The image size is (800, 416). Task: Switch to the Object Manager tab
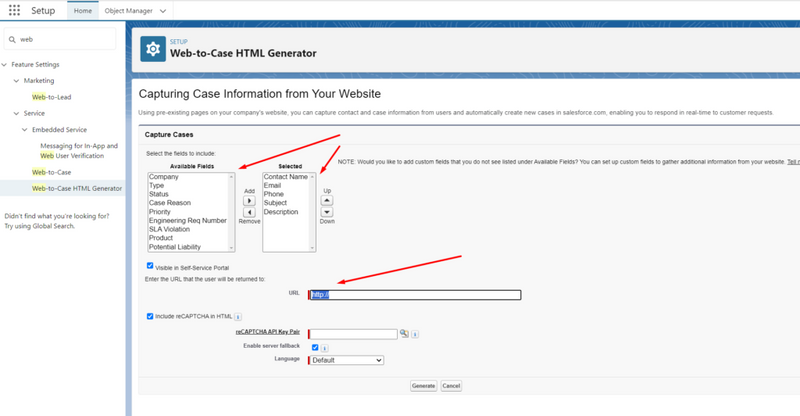pyautogui.click(x=129, y=11)
